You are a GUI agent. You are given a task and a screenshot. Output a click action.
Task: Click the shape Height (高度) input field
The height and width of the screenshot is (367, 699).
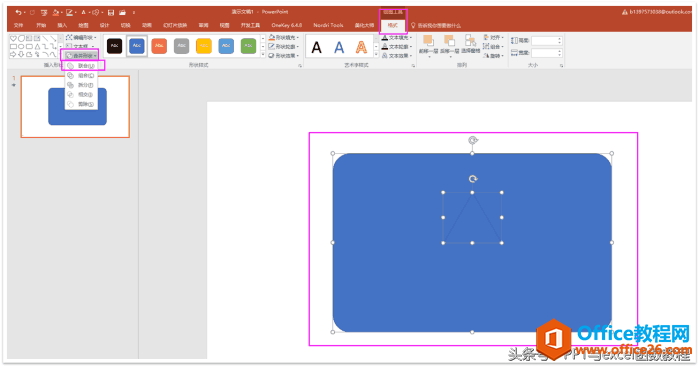tap(547, 41)
